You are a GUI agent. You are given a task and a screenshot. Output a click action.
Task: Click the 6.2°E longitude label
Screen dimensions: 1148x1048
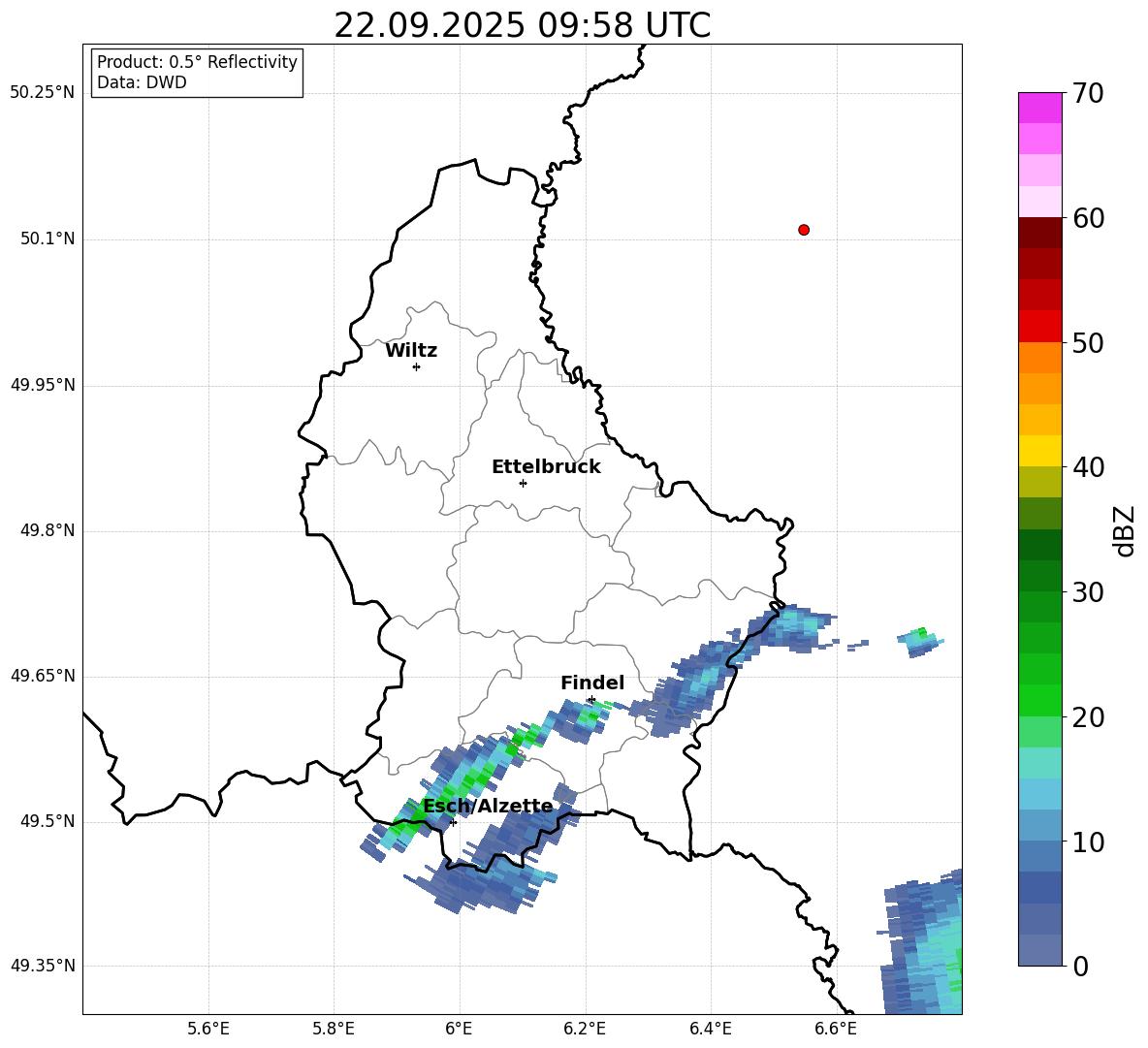pyautogui.click(x=585, y=1029)
